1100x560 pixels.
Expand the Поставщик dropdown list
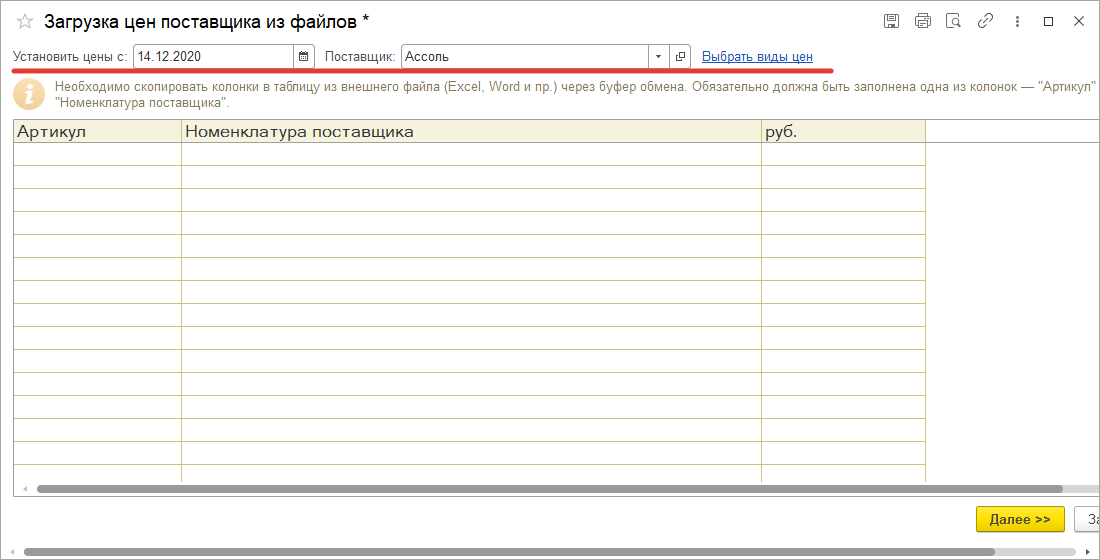pyautogui.click(x=658, y=57)
